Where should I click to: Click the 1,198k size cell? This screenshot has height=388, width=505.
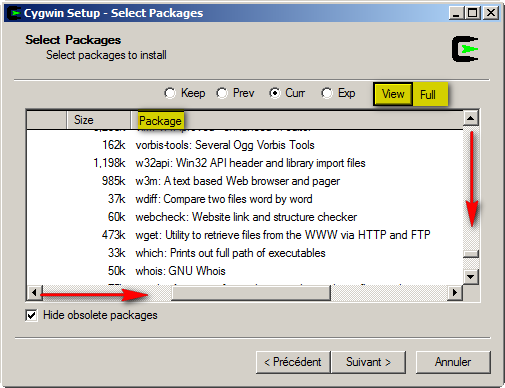(109, 163)
